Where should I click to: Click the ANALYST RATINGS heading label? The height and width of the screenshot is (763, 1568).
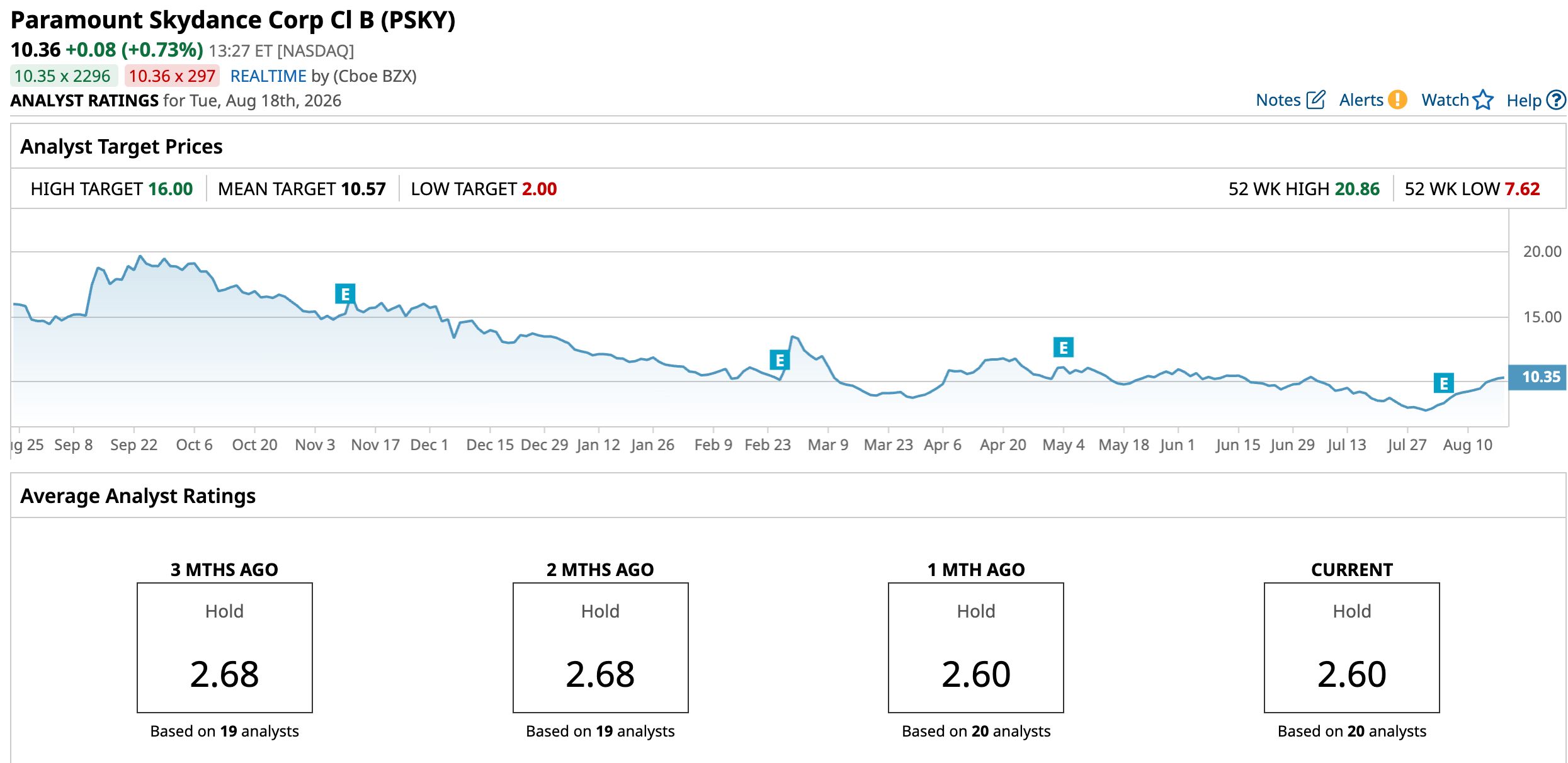(84, 101)
